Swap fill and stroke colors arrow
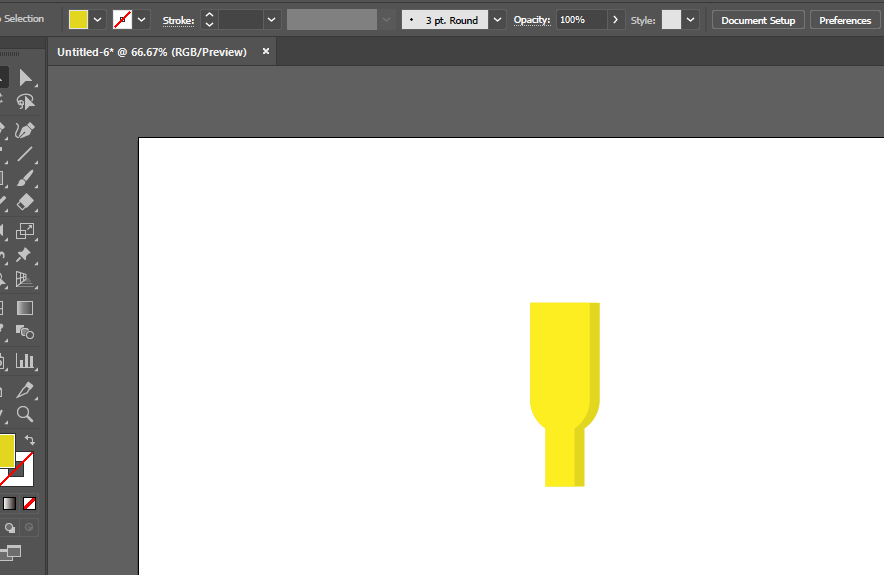 pos(30,440)
